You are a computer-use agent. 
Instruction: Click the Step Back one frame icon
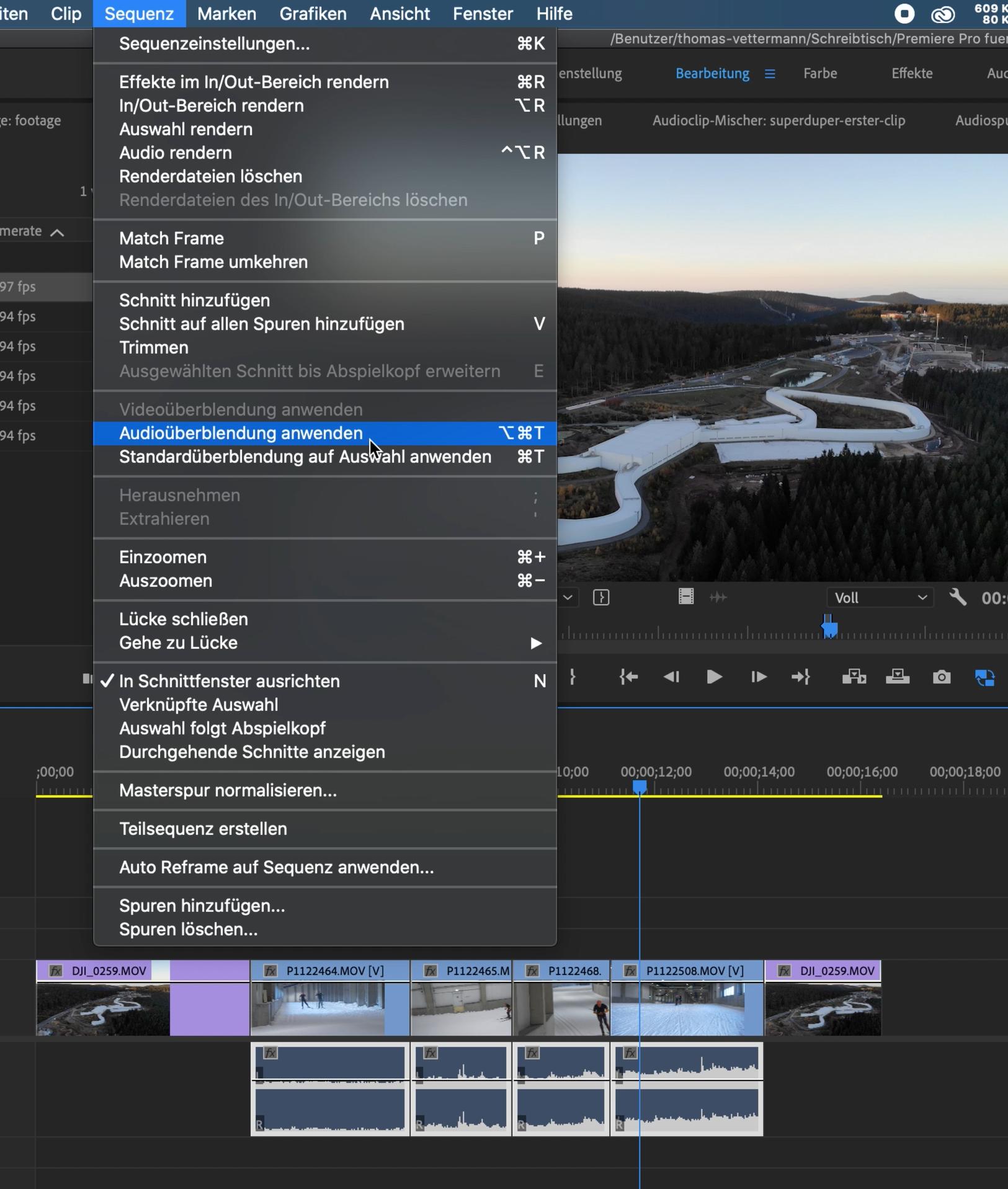click(671, 677)
